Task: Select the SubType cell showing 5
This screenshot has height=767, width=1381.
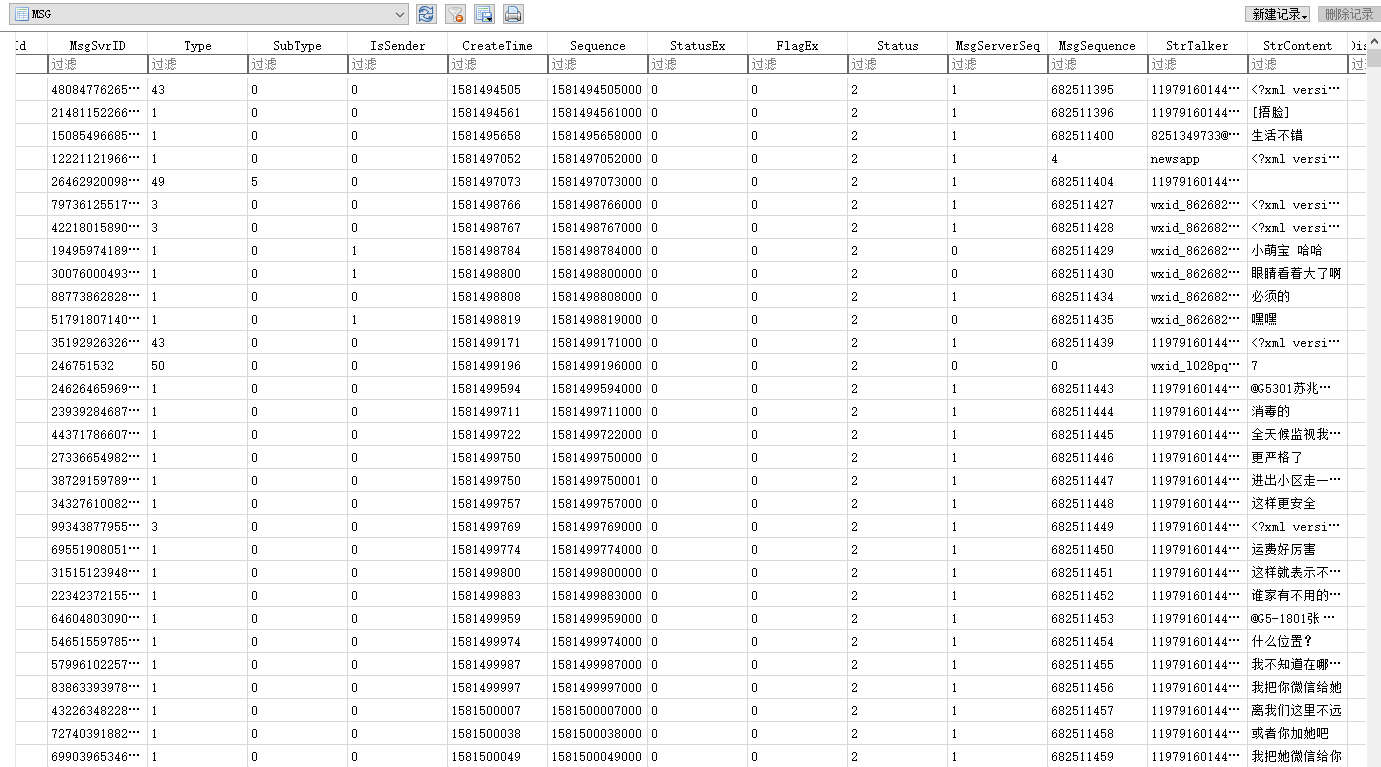Action: (x=298, y=182)
